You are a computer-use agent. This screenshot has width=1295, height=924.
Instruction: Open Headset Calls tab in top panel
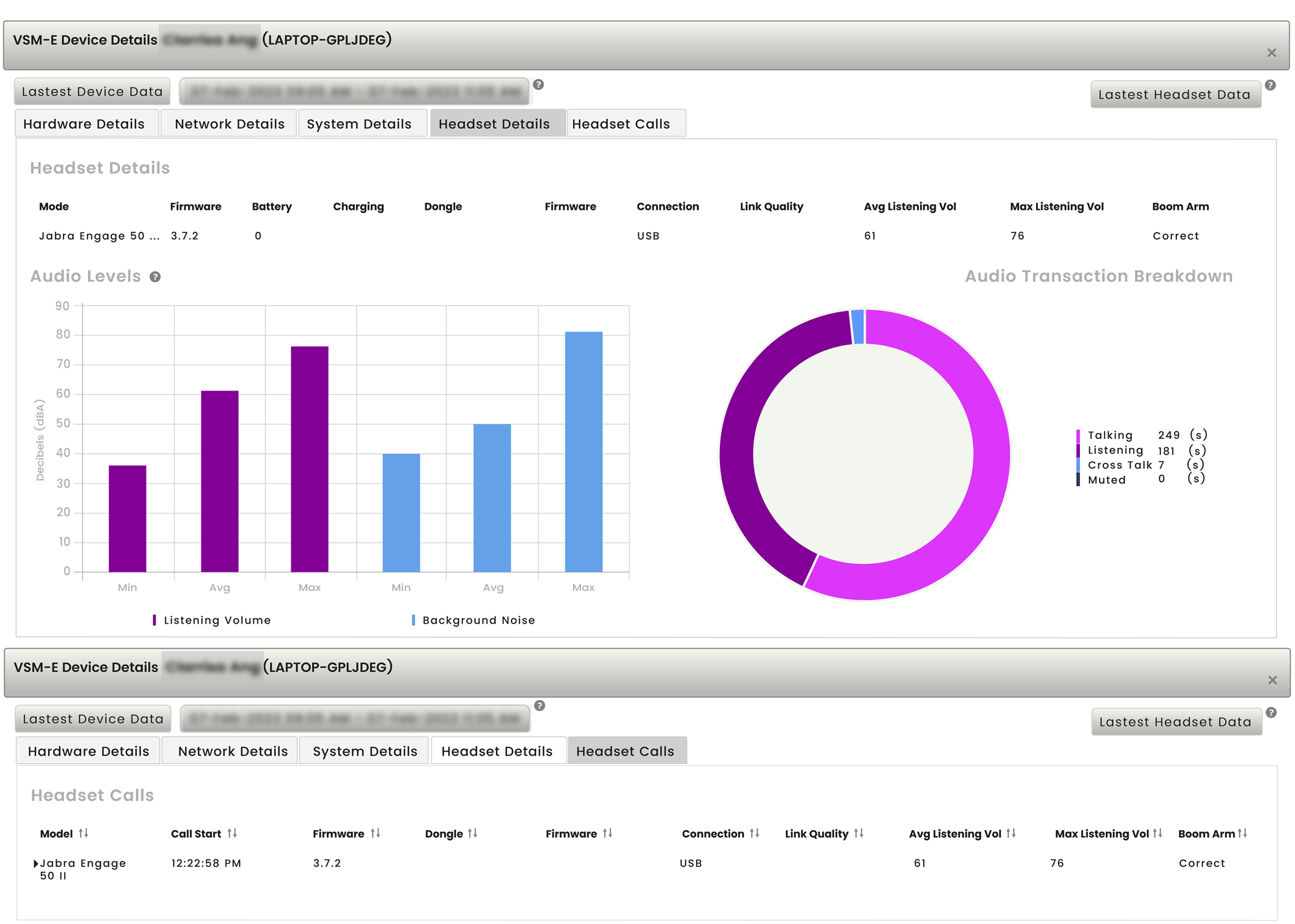[620, 124]
